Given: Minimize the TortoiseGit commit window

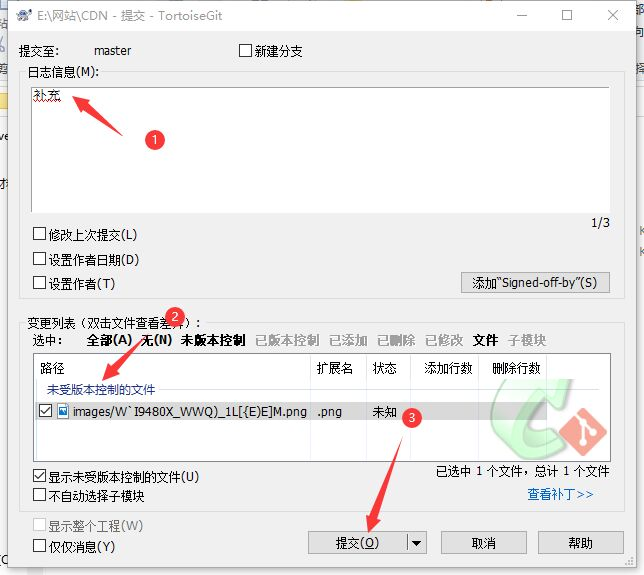Looking at the screenshot, I should point(522,16).
